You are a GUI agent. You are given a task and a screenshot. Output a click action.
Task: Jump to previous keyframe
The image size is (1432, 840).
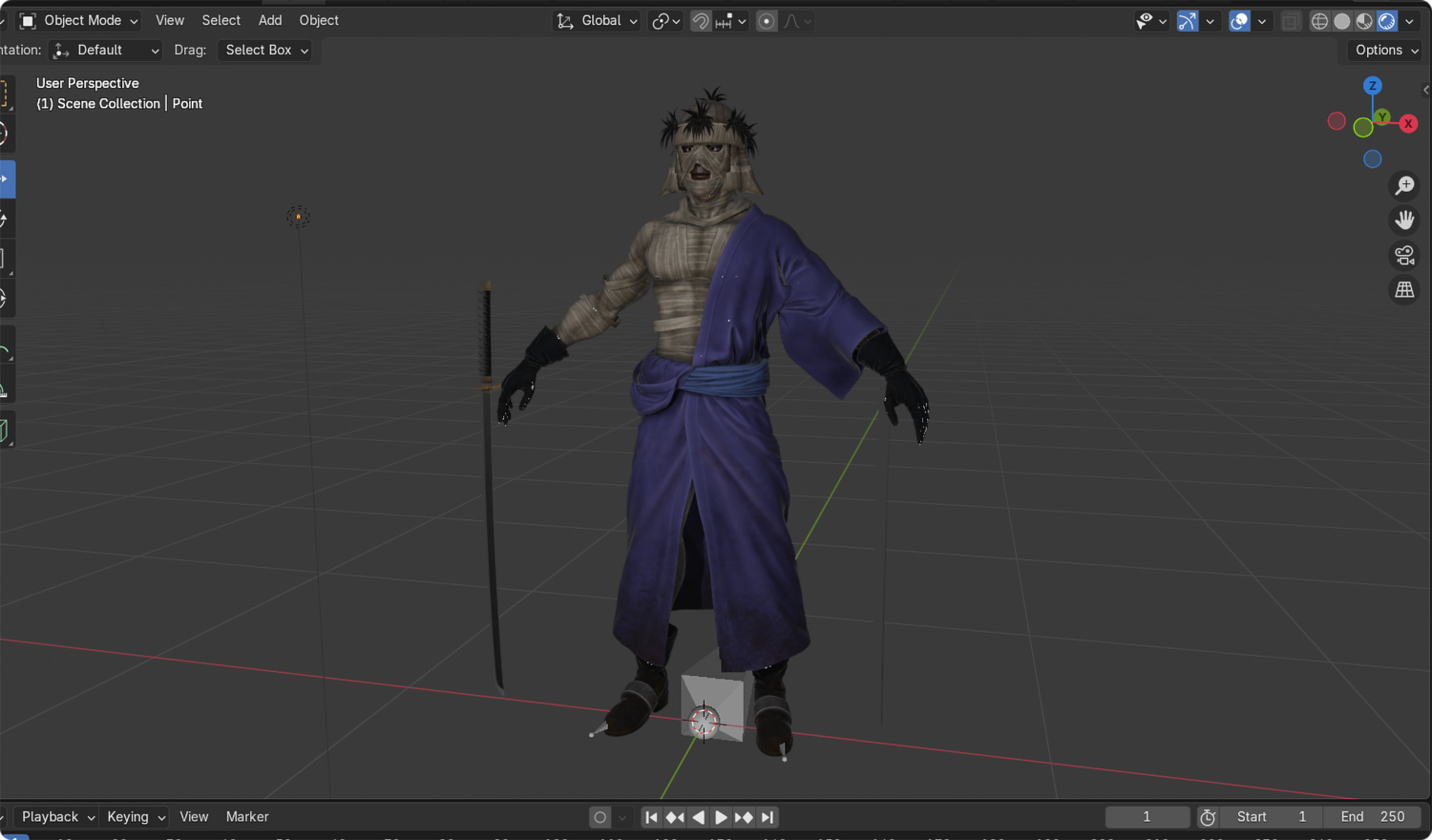(675, 817)
